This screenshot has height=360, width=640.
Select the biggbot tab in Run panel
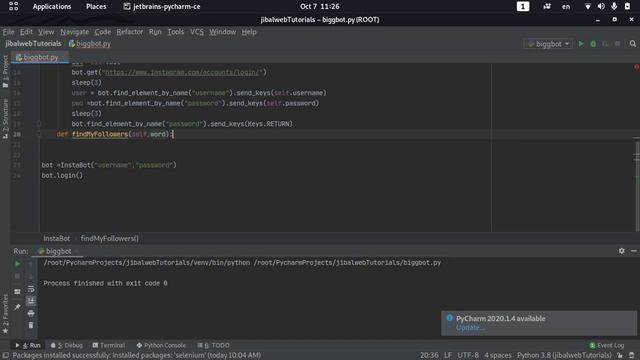click(57, 251)
